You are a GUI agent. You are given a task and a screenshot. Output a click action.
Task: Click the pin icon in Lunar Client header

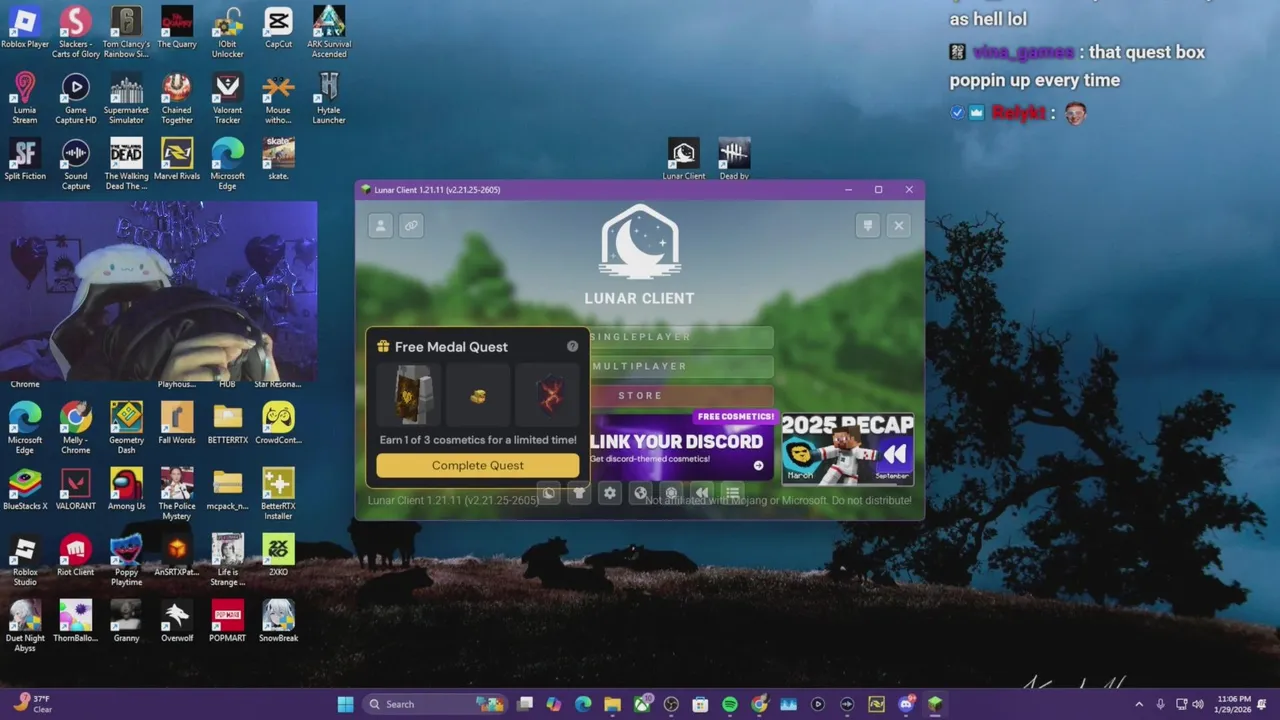tap(868, 226)
